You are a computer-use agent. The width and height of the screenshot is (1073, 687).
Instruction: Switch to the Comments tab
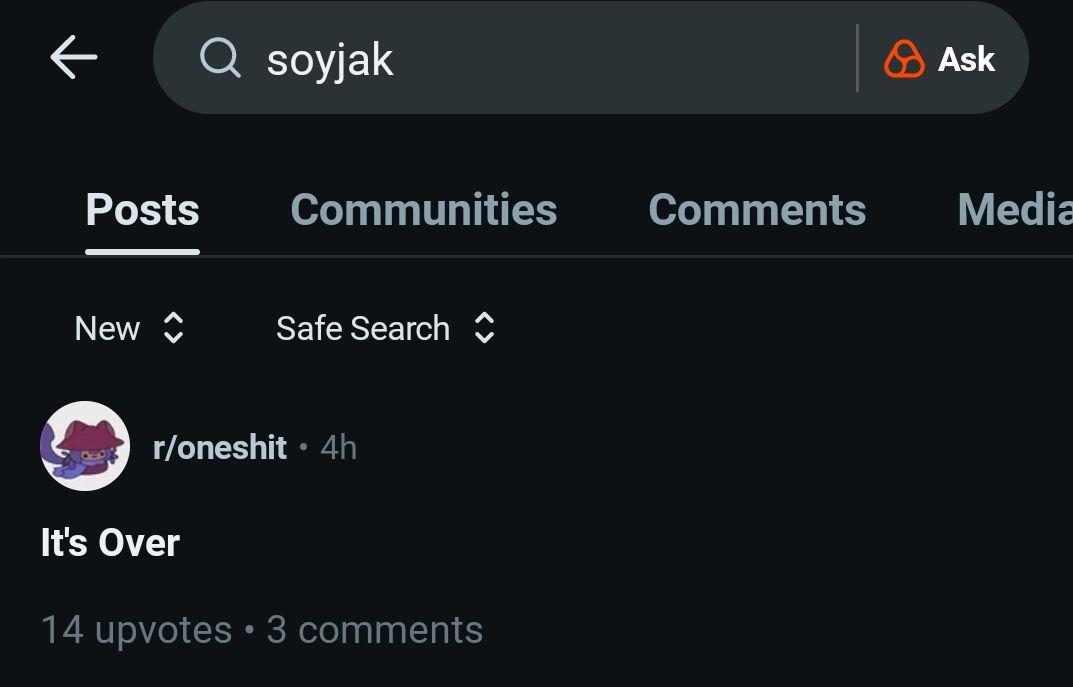pos(757,210)
